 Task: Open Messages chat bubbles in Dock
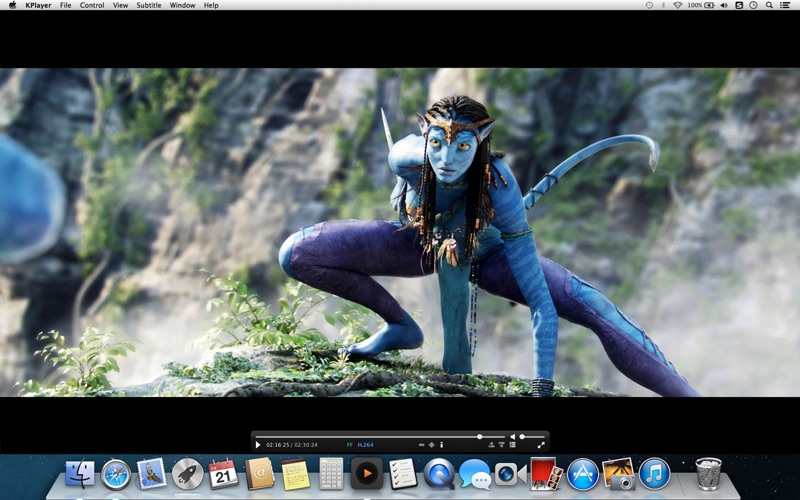click(474, 474)
